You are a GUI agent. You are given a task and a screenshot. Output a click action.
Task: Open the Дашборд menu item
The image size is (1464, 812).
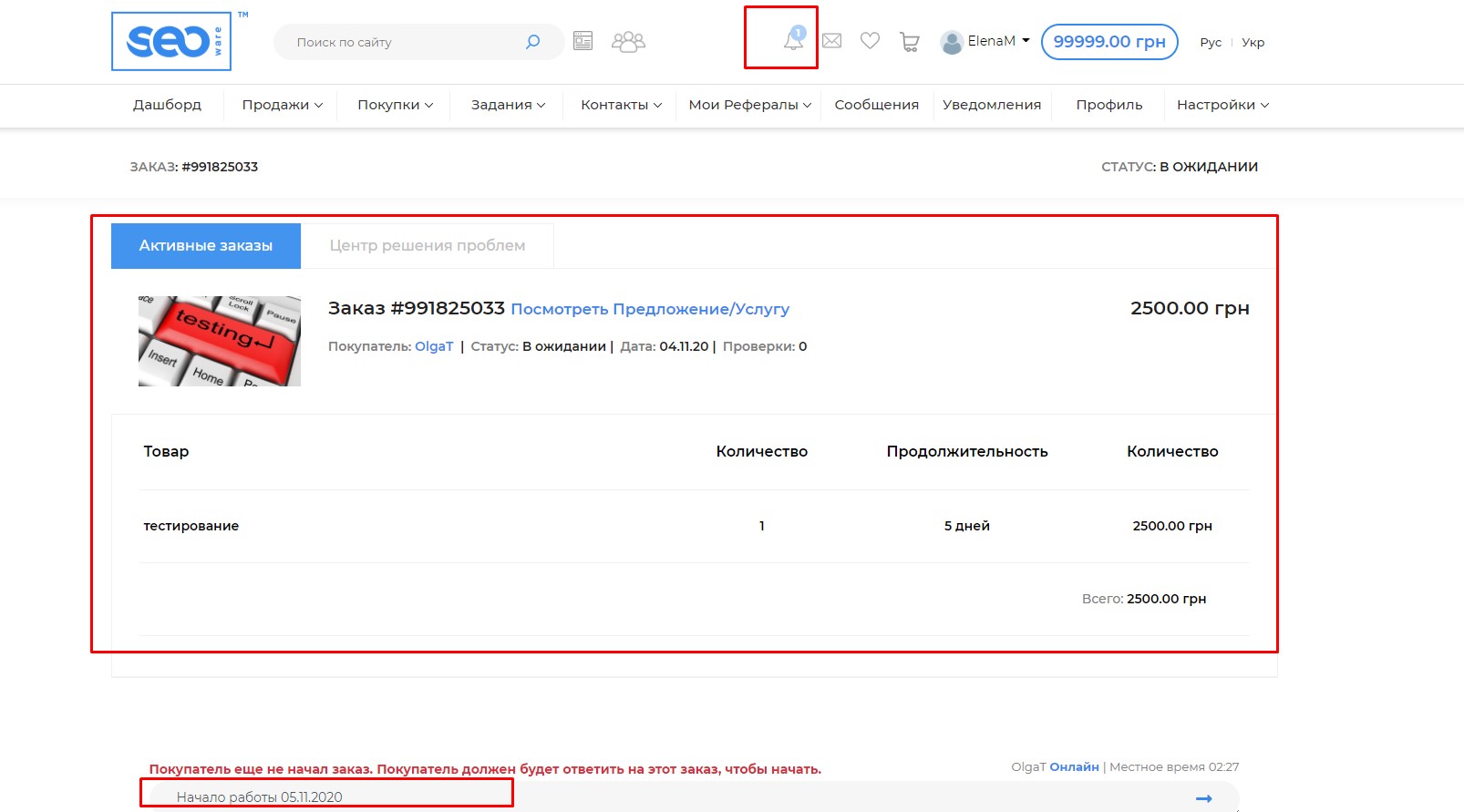(167, 105)
